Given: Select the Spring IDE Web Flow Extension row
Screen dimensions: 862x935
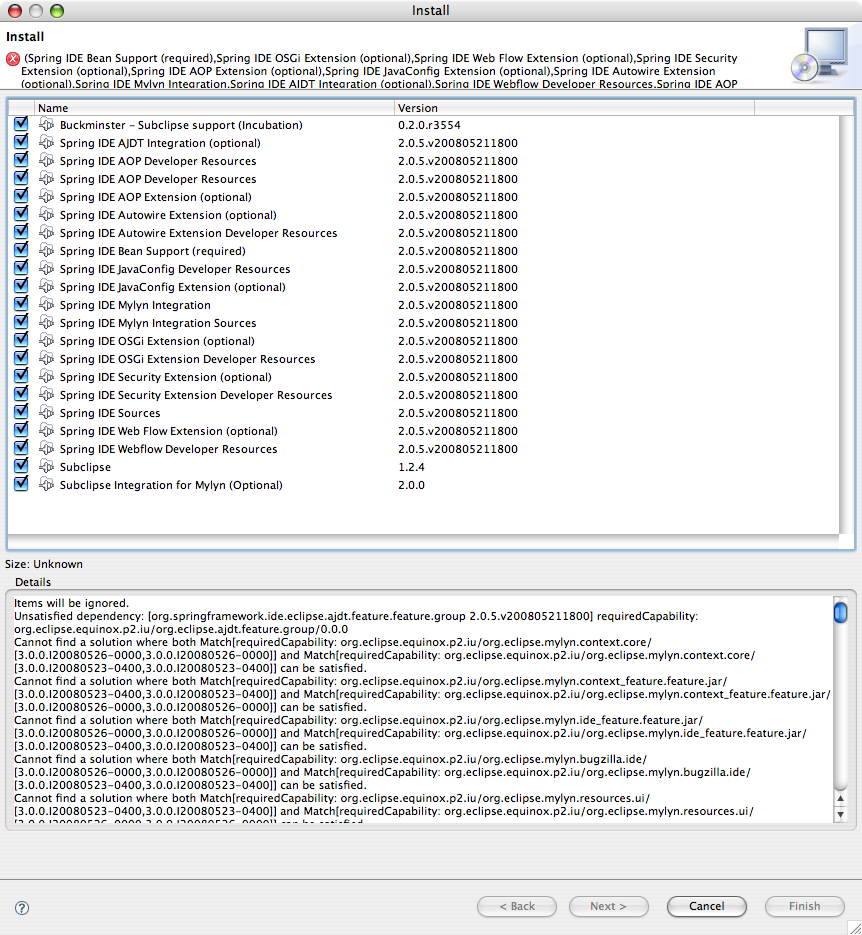Looking at the screenshot, I should pos(423,431).
